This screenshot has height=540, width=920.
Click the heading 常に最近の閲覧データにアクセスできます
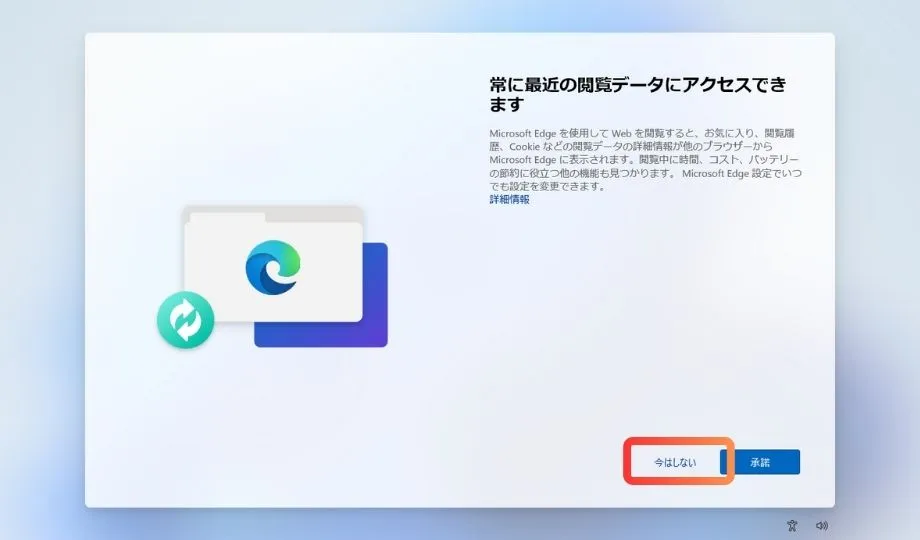coord(638,94)
